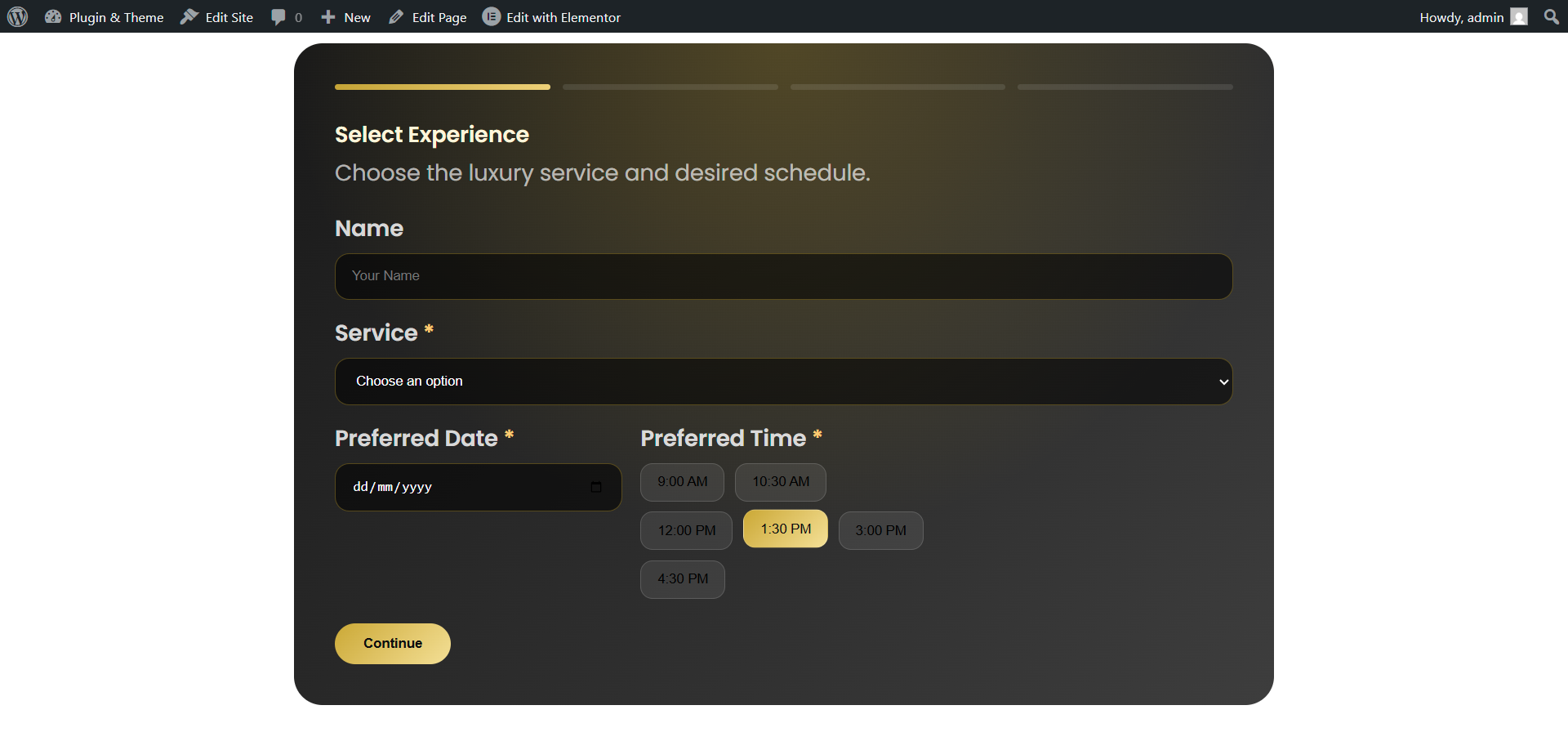The image size is (1568, 750).
Task: Open the Edit with Elementor menu item
Action: (563, 17)
